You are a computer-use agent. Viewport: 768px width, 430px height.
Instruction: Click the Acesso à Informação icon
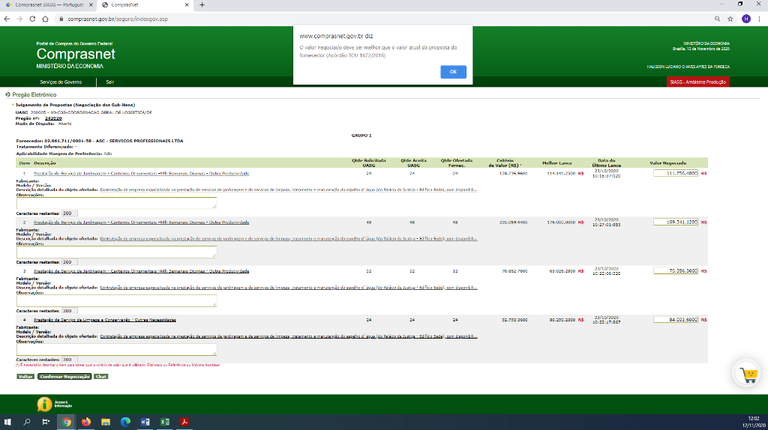tap(44, 404)
